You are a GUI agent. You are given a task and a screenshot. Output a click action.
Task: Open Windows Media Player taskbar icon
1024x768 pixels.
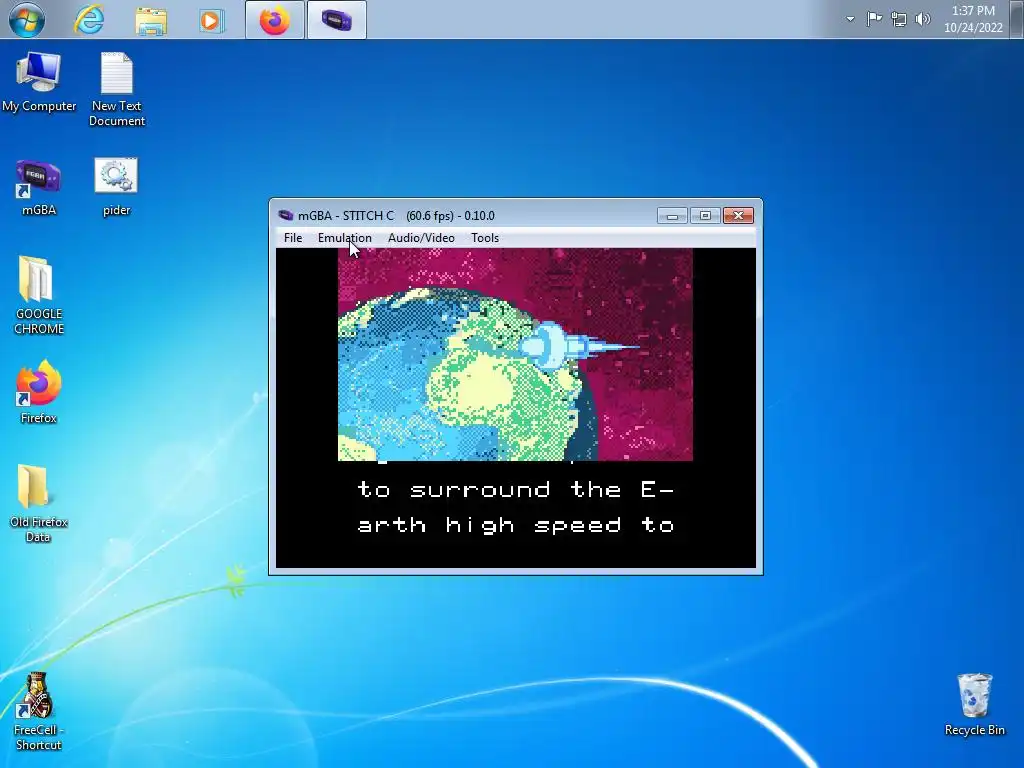pyautogui.click(x=211, y=20)
